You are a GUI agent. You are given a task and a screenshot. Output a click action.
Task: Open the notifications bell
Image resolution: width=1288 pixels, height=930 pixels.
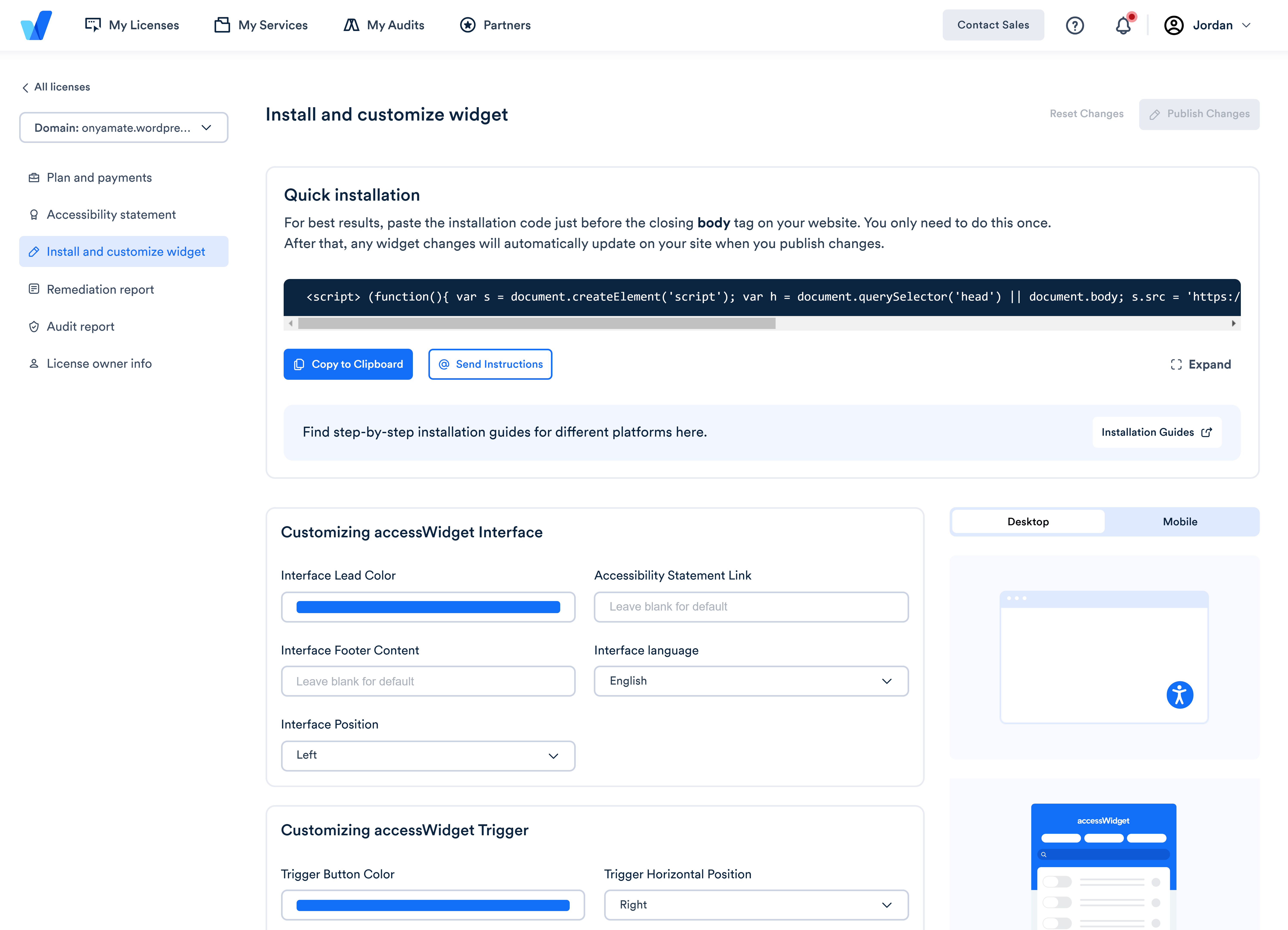coord(1123,26)
